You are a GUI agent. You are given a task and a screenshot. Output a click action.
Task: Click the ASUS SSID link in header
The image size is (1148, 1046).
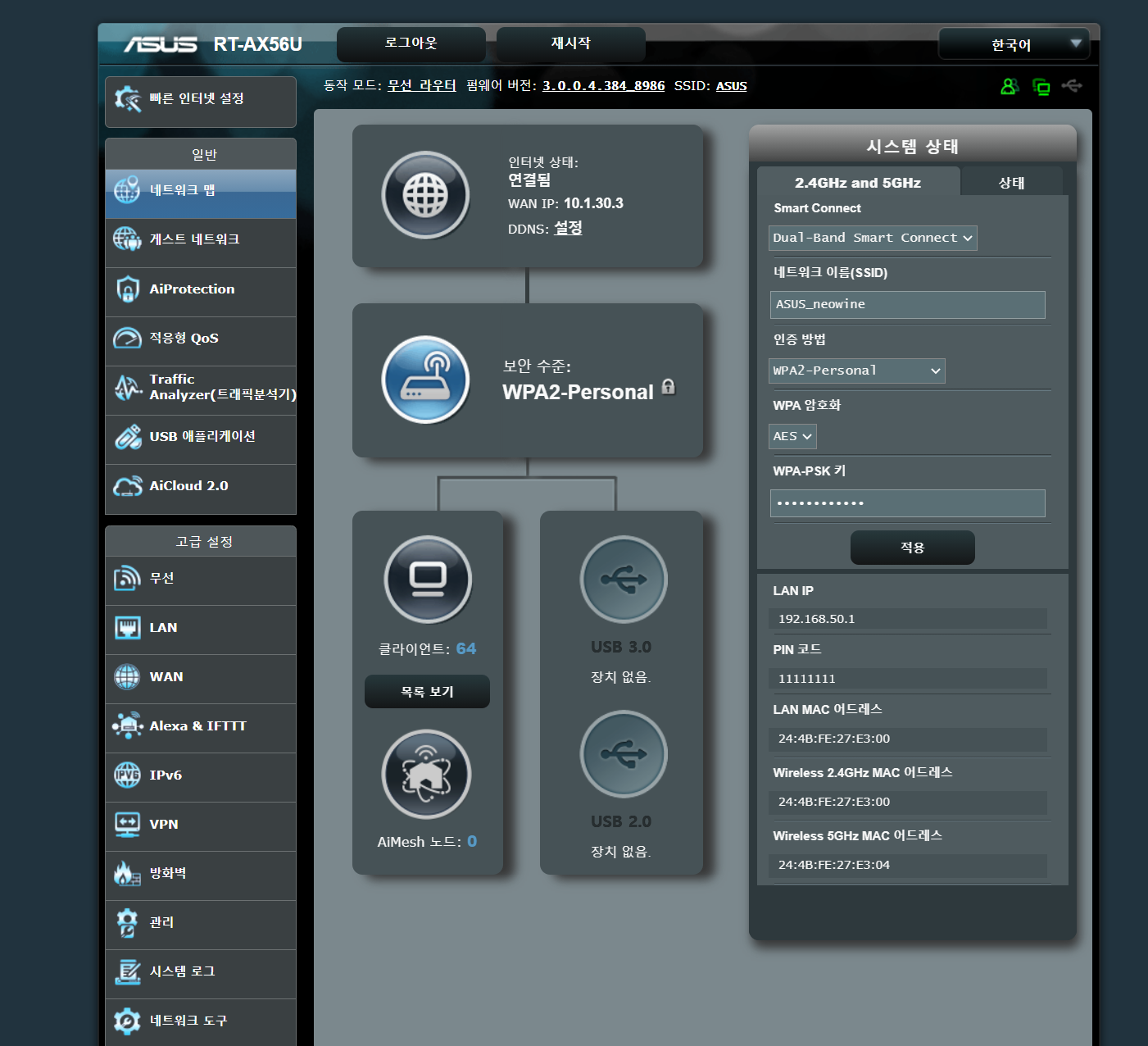(x=731, y=86)
